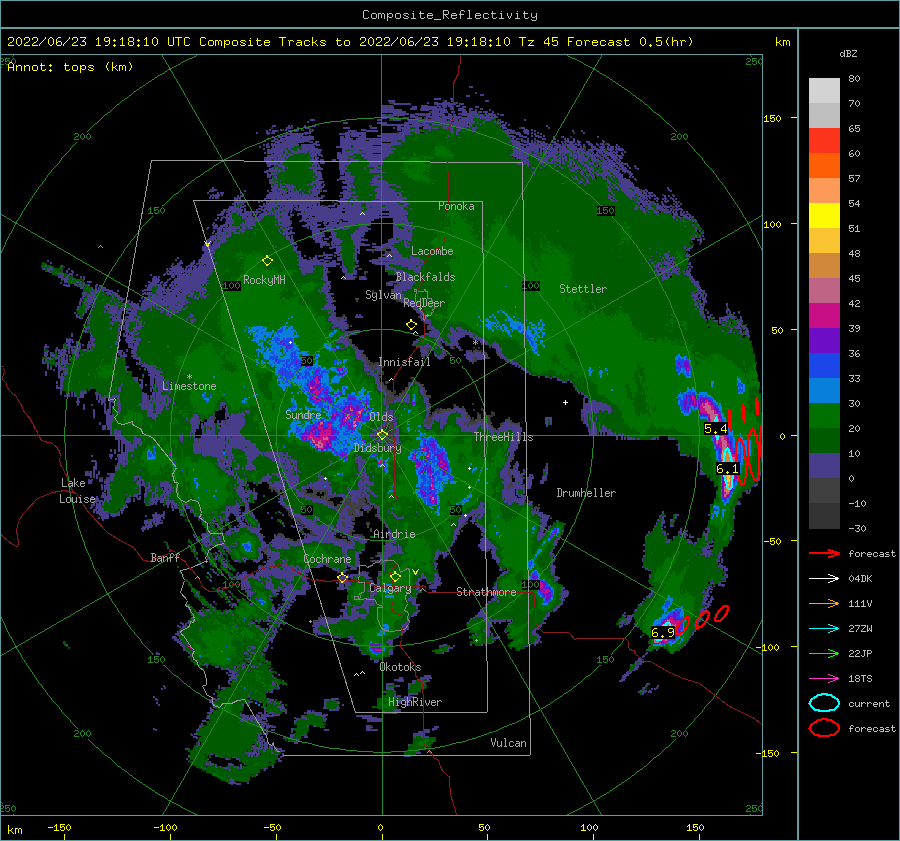900x841 pixels.
Task: Click the yellow diamond marker at Olds
Action: [x=382, y=435]
